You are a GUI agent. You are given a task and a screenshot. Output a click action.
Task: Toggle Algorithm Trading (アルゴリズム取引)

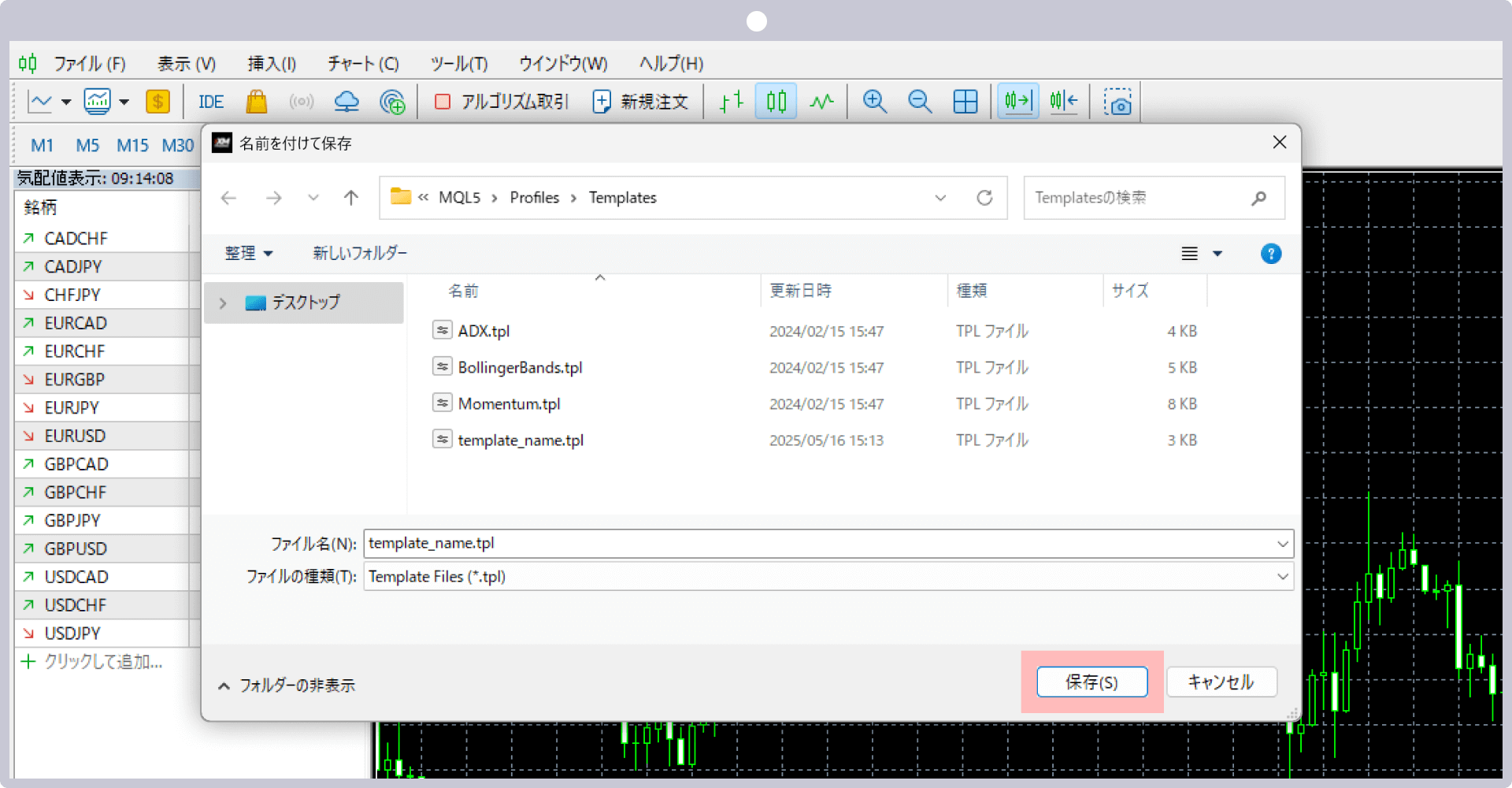pyautogui.click(x=501, y=102)
